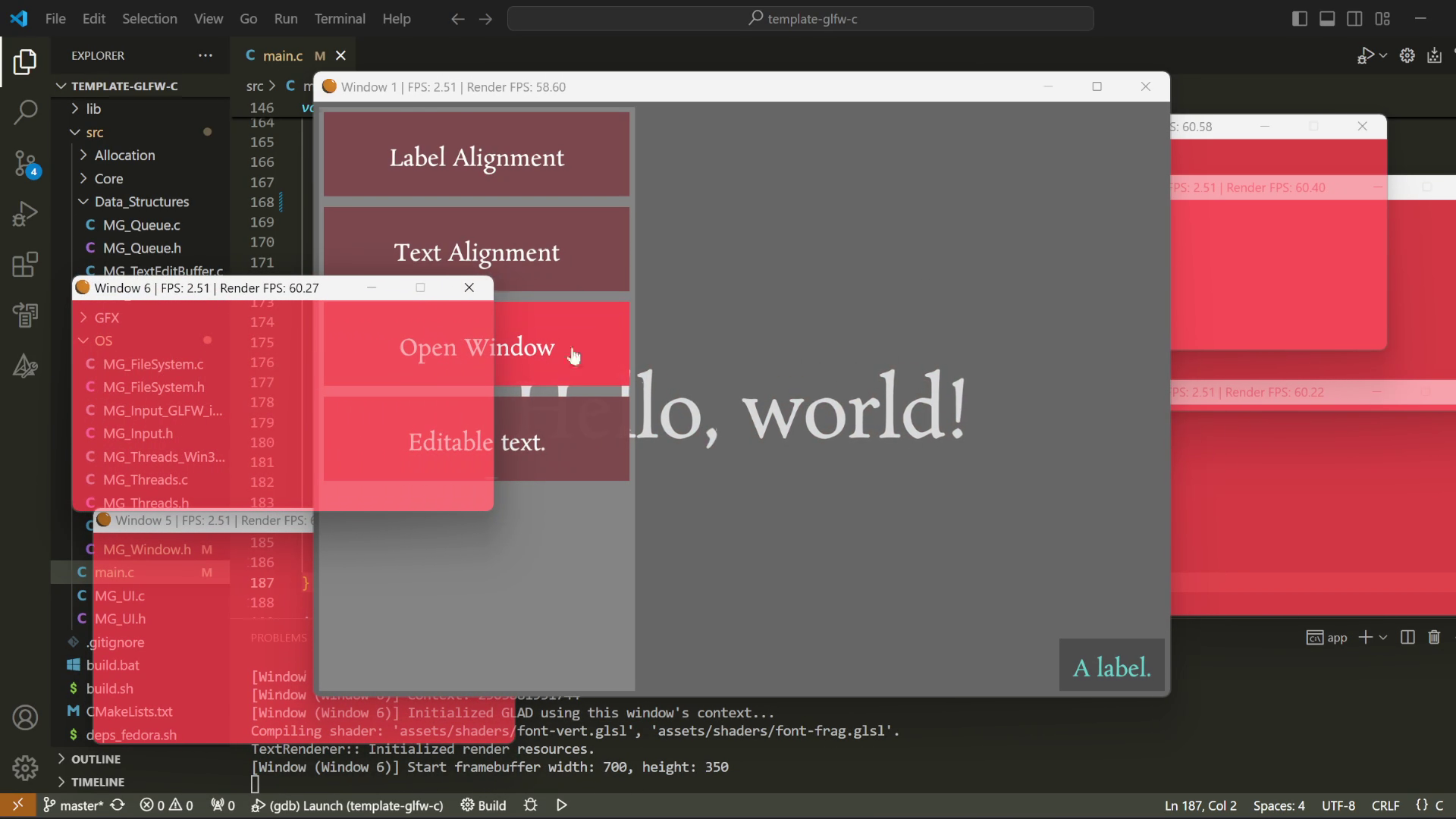The width and height of the screenshot is (1456, 819).
Task: Click Text Alignment button in Window 1
Action: [476, 249]
